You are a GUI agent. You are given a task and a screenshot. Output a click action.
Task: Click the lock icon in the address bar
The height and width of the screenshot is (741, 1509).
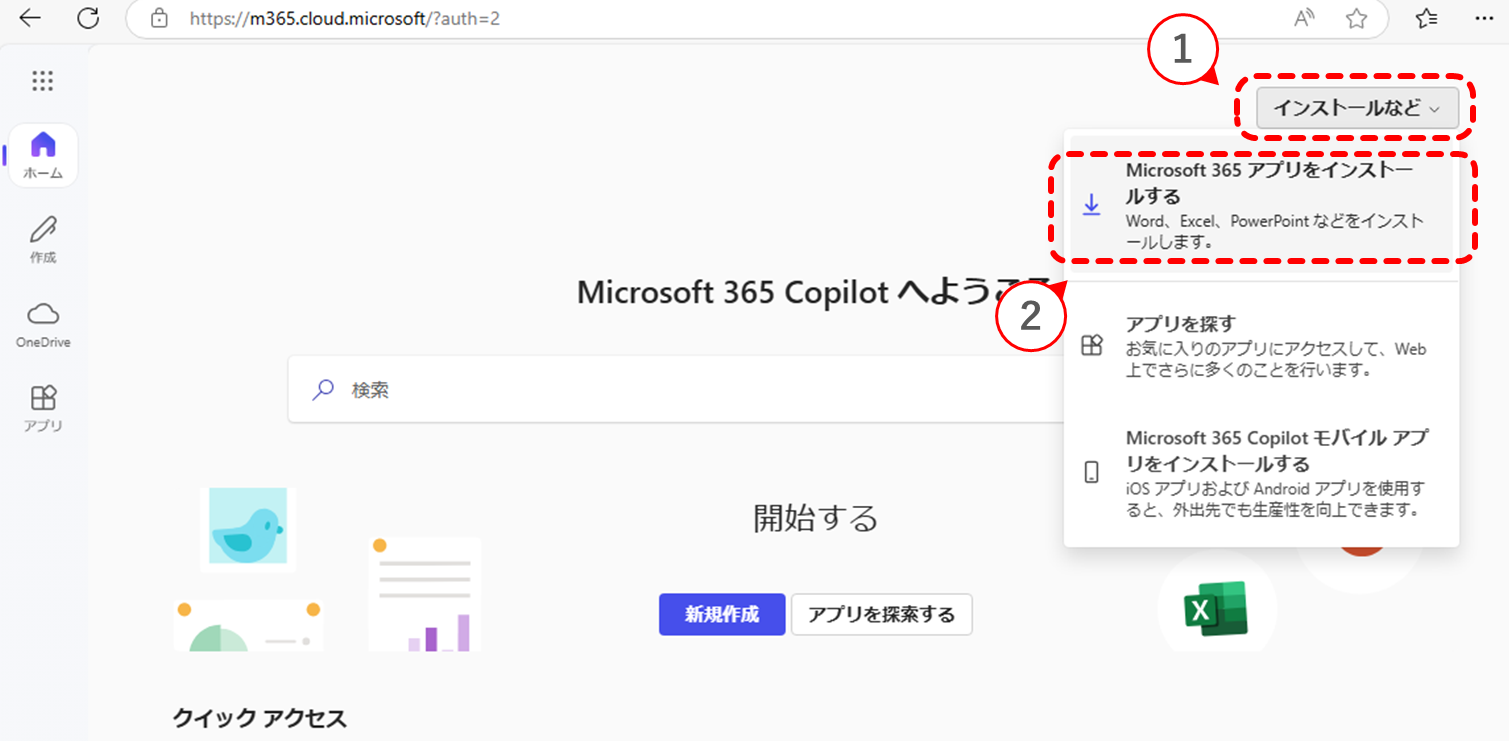(158, 18)
